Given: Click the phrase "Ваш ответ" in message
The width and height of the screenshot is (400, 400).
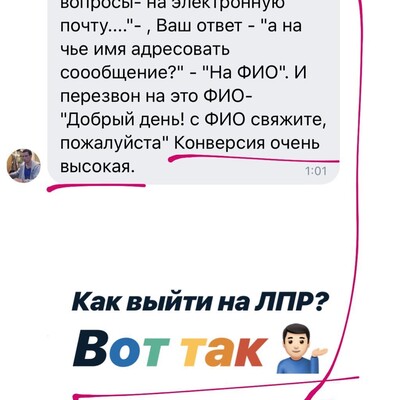Looking at the screenshot, I should [199, 25].
